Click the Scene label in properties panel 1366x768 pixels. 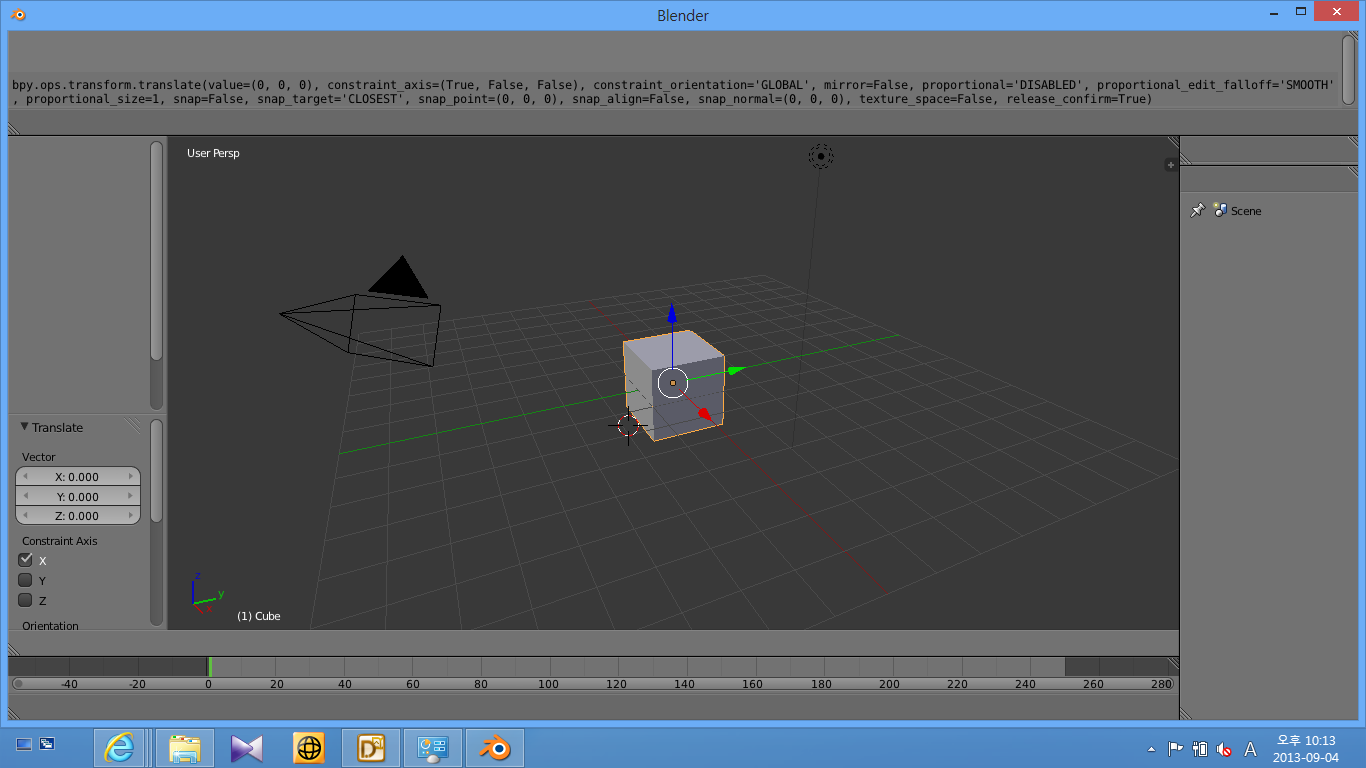coord(1246,211)
